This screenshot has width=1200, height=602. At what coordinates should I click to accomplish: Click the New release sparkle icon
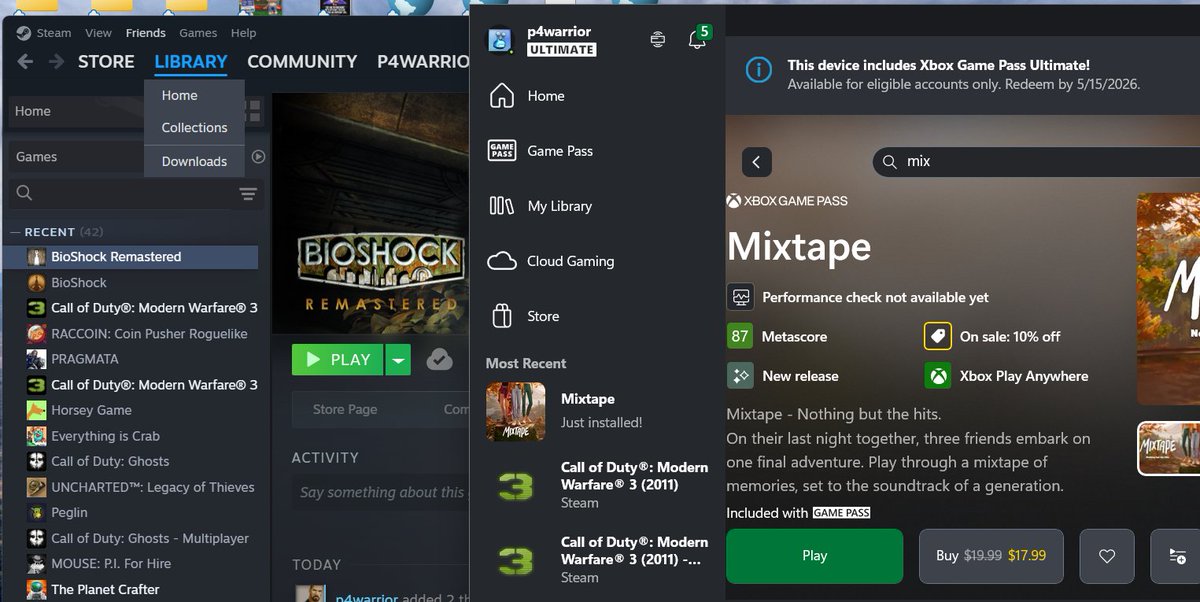(x=741, y=376)
